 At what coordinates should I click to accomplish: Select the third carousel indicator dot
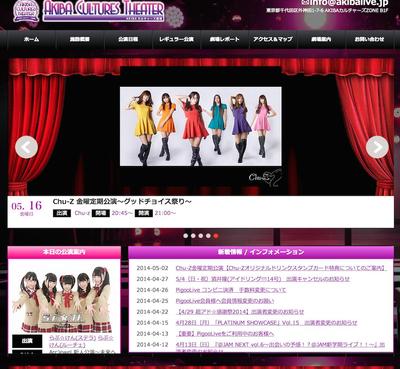[x=201, y=236]
